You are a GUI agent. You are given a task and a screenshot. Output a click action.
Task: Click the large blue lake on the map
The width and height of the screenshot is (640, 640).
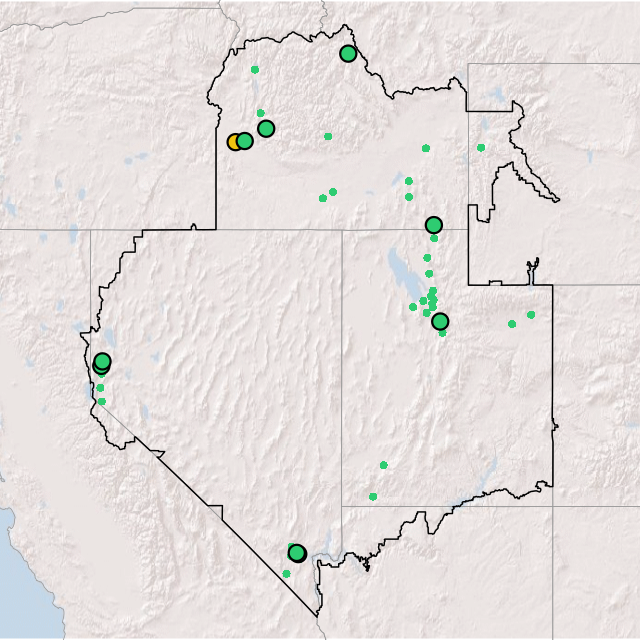coord(399,270)
